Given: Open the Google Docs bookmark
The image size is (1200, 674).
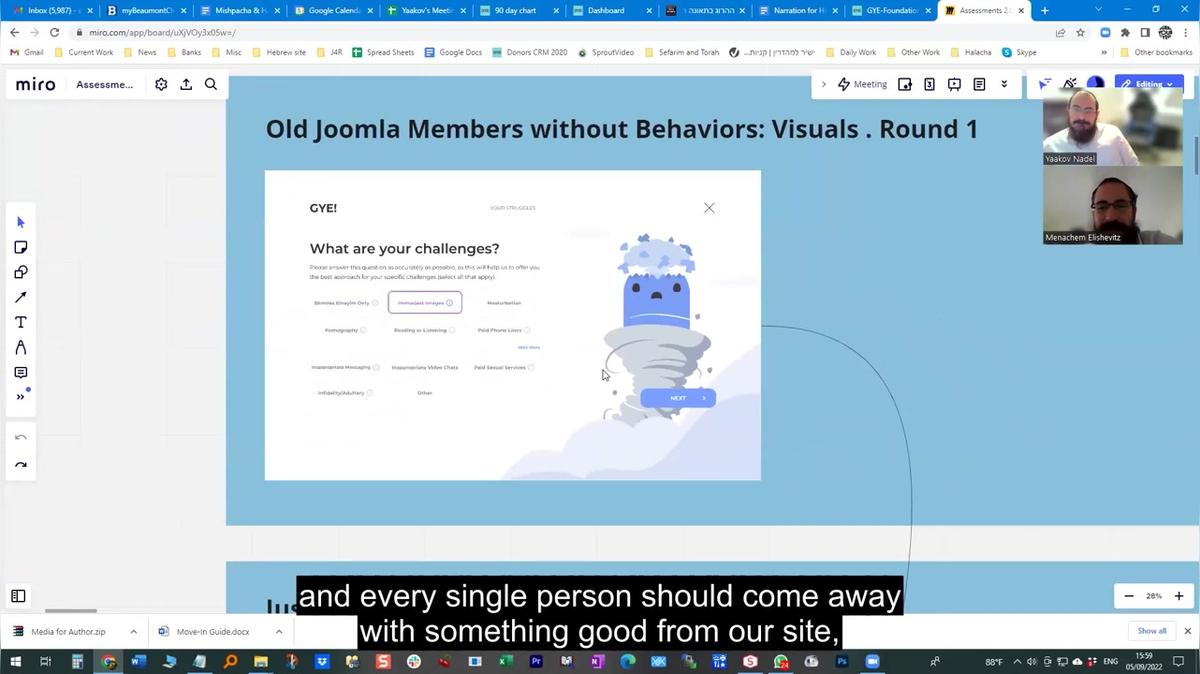Looking at the screenshot, I should (x=453, y=52).
